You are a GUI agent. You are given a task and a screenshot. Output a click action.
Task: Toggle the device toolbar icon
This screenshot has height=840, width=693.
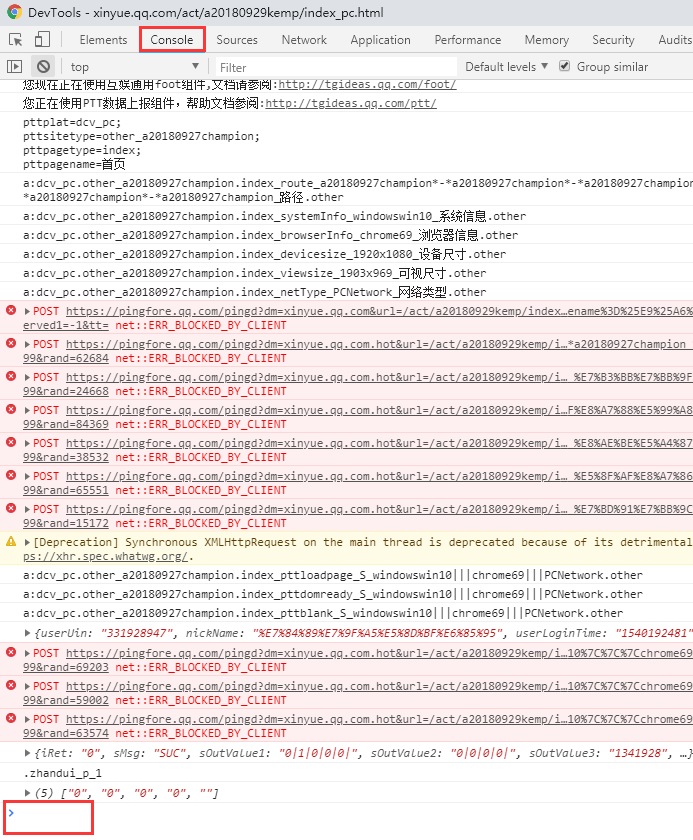pos(42,40)
